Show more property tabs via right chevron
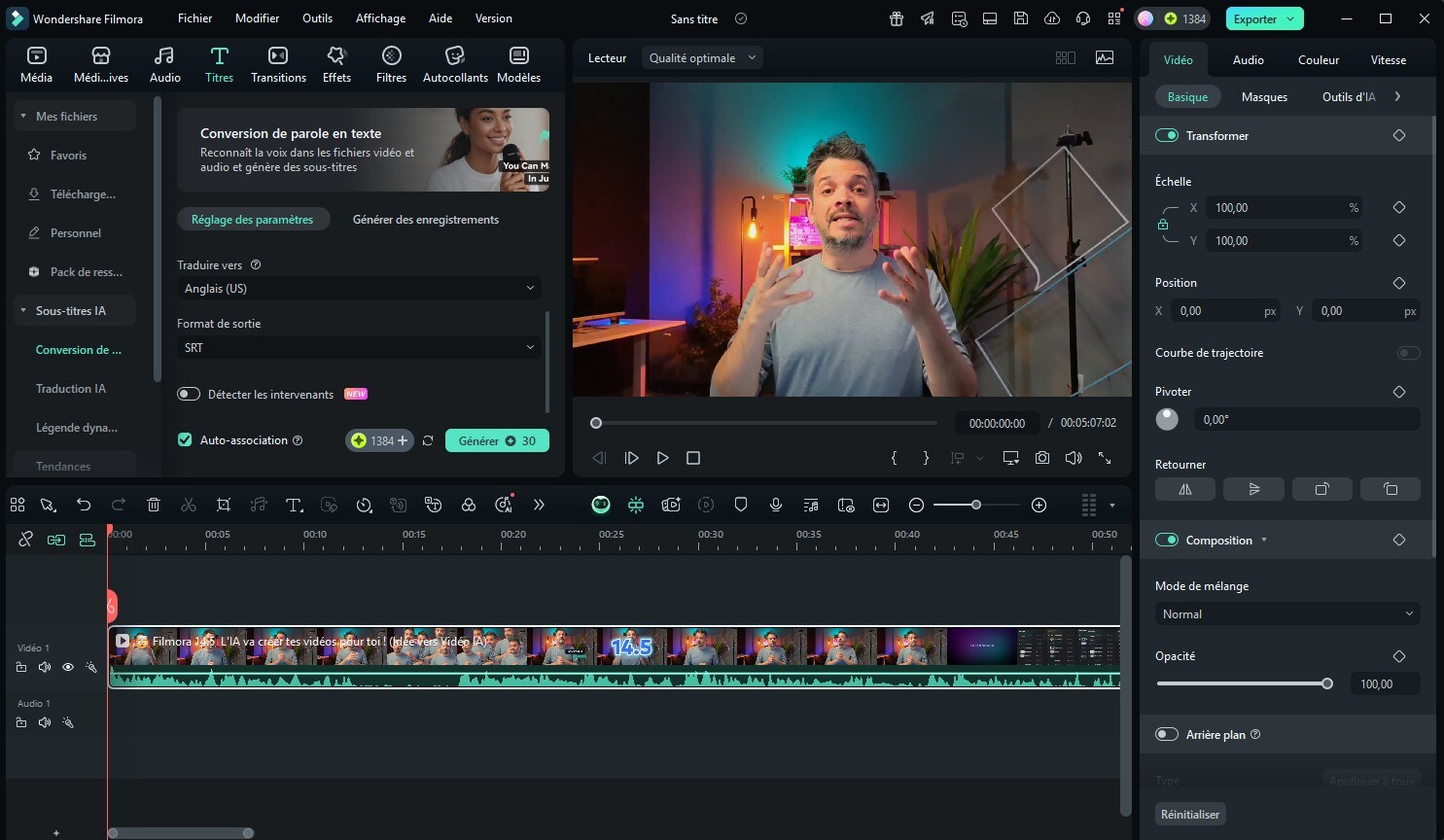 click(1397, 96)
